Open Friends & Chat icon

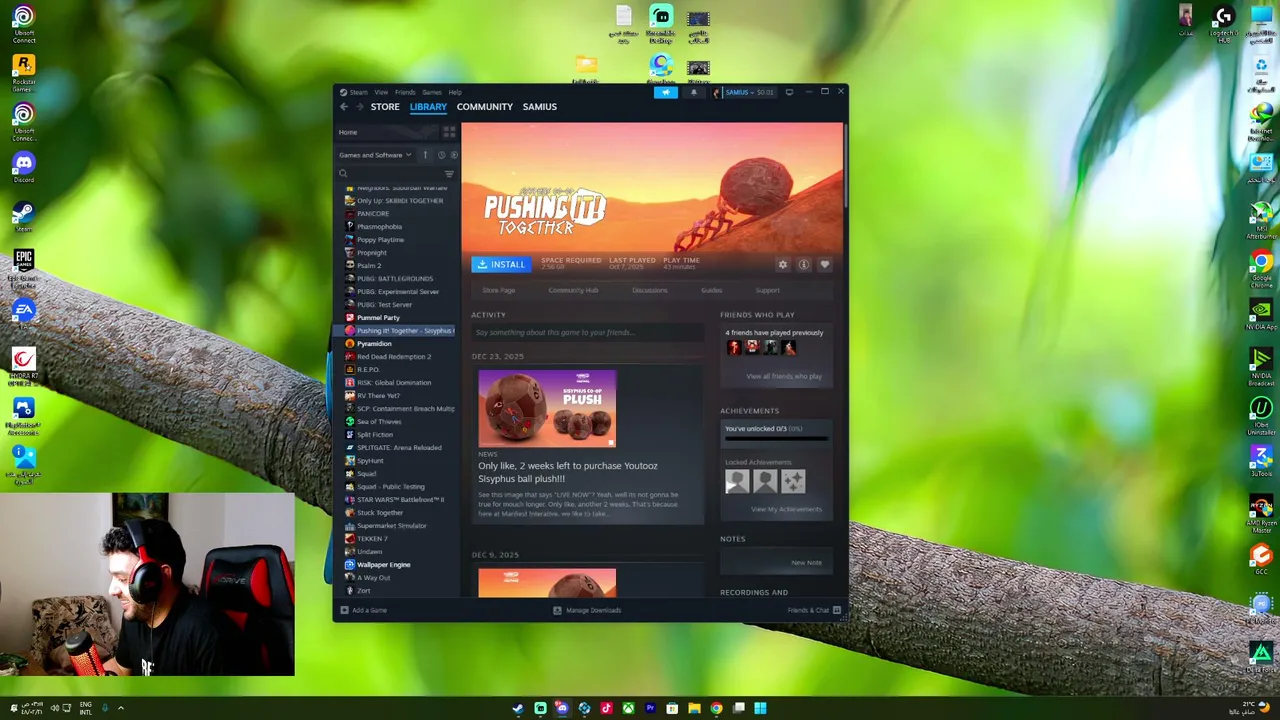pyautogui.click(x=837, y=610)
